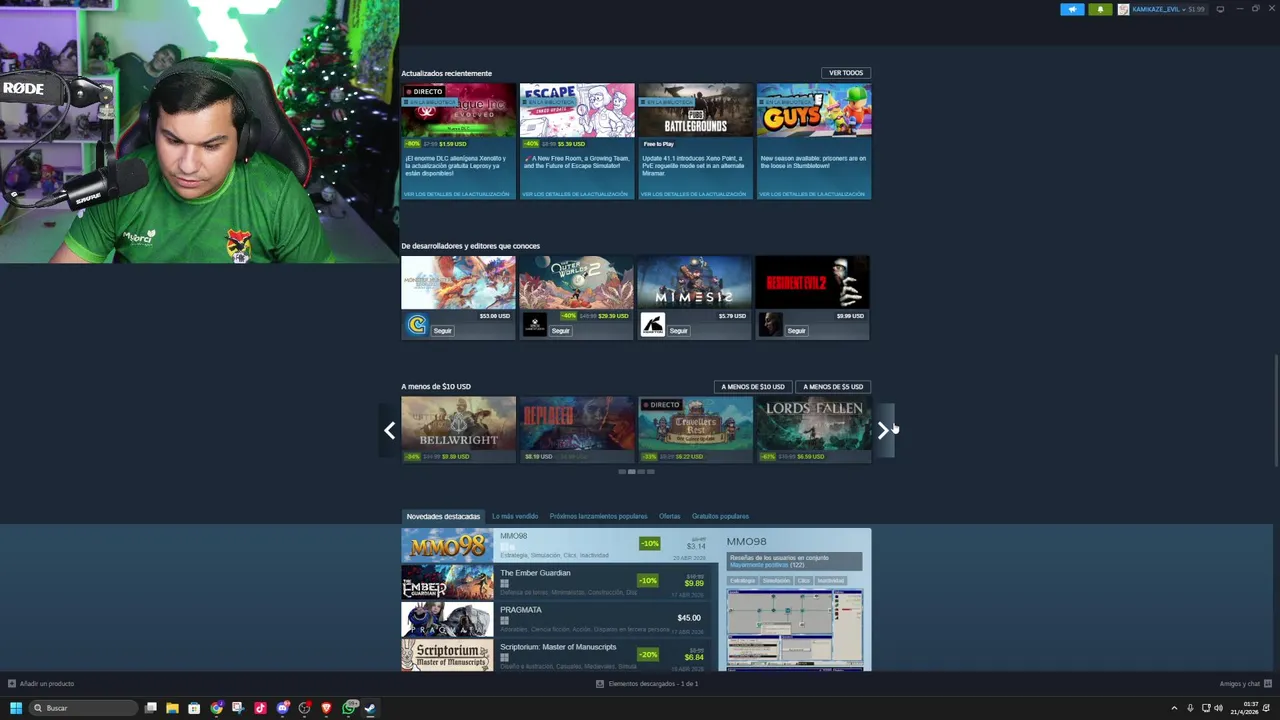The height and width of the screenshot is (720, 1280).
Task: Click the taskbar Buscar search box
Action: 84,708
